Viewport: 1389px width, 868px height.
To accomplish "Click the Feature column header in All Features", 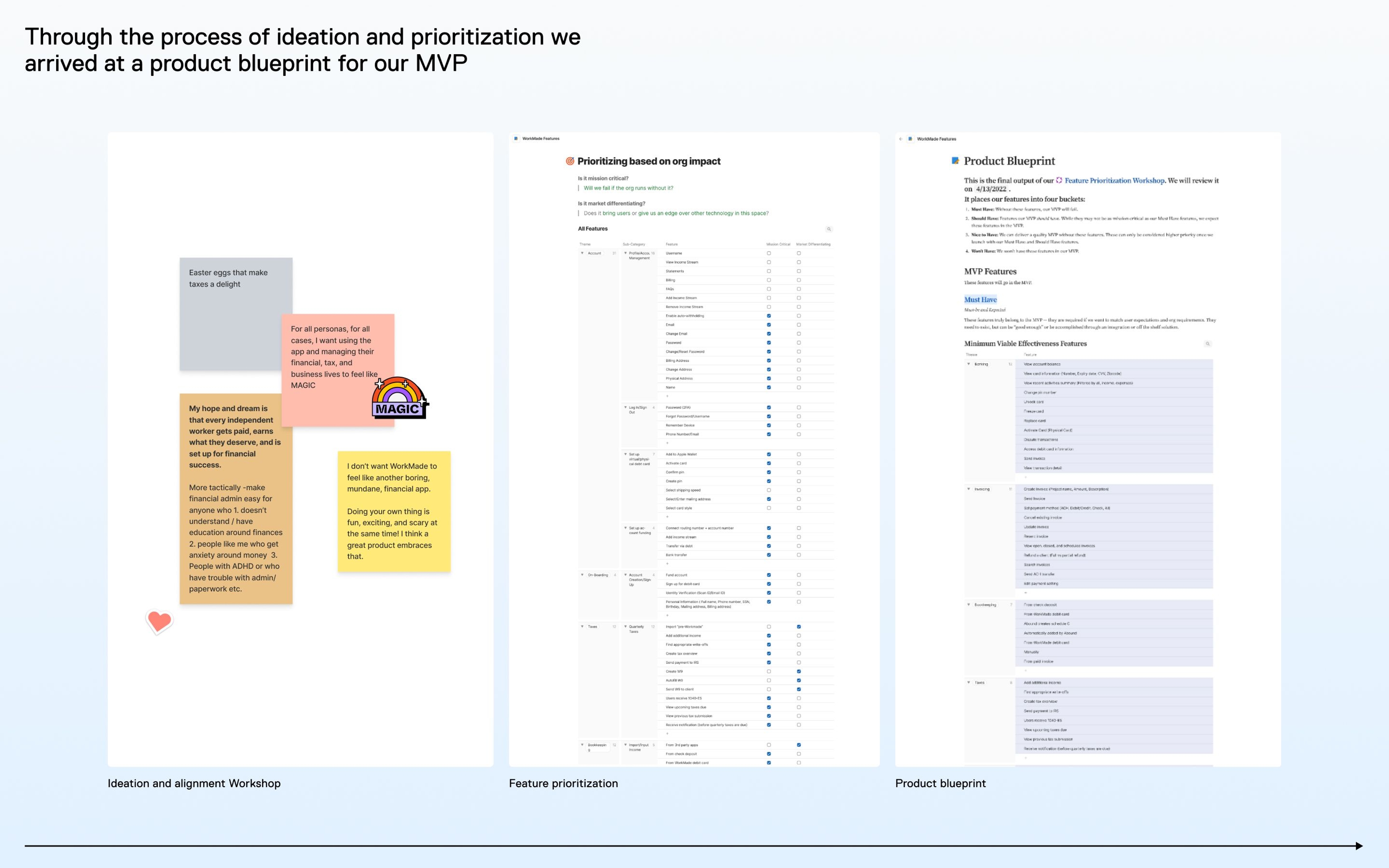I will click(x=672, y=244).
